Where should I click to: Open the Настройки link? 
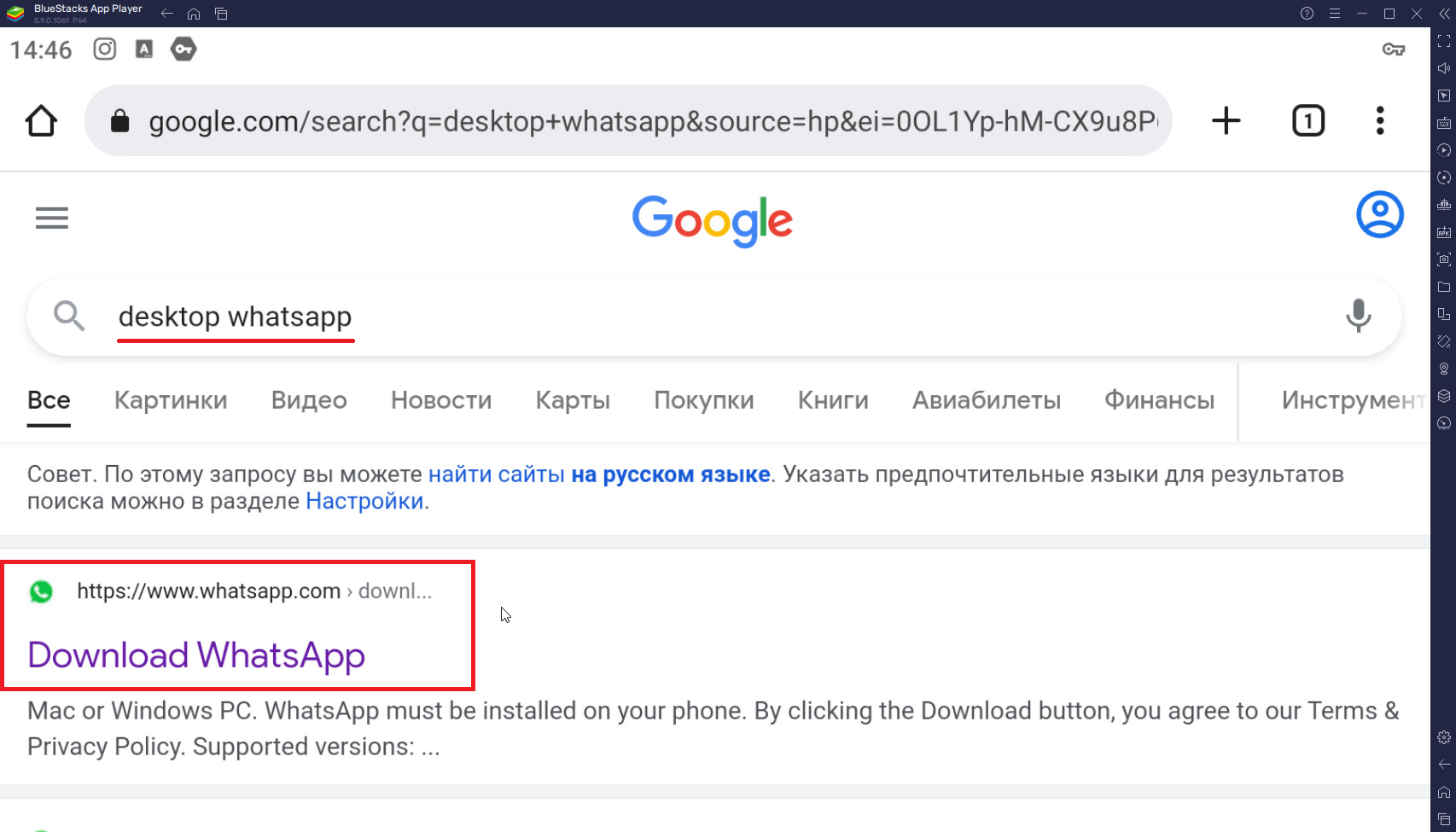coord(364,501)
